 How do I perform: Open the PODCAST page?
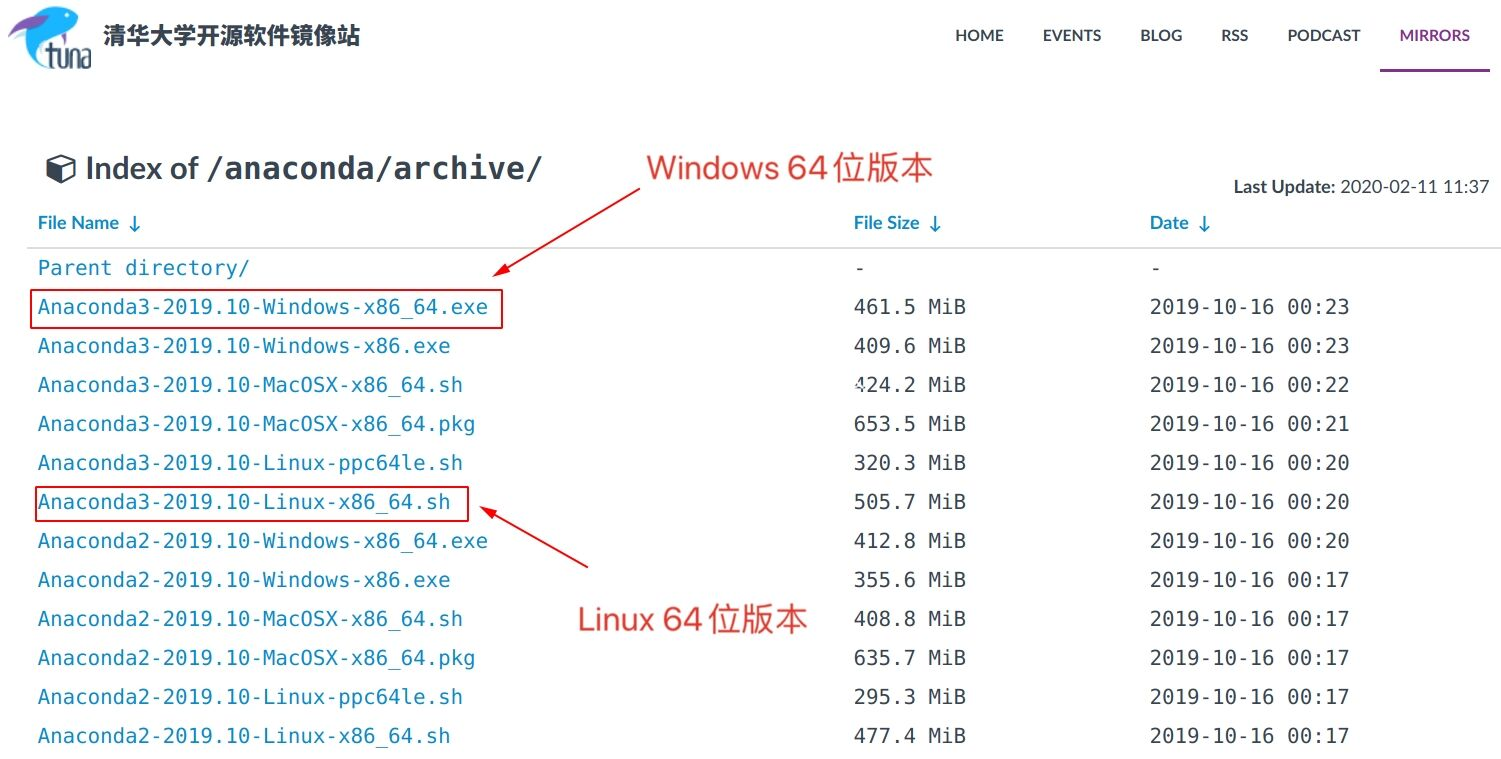coord(1322,35)
